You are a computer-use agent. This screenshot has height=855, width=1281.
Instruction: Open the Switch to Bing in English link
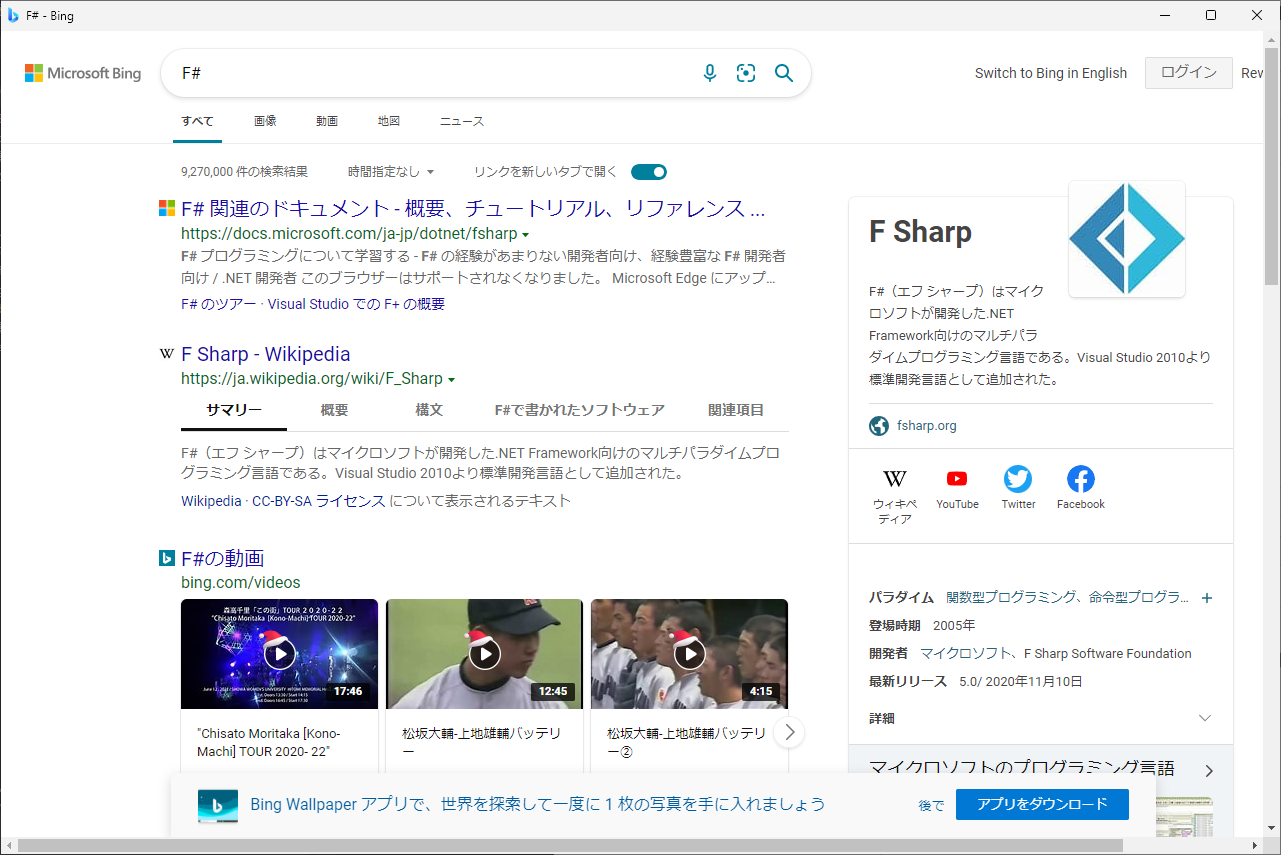pos(1050,72)
